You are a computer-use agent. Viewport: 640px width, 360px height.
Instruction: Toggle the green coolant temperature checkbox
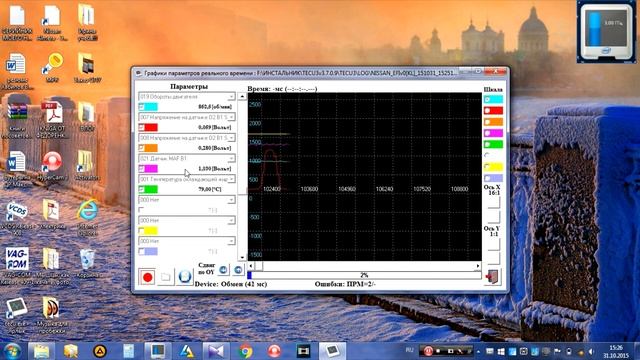pos(141,189)
